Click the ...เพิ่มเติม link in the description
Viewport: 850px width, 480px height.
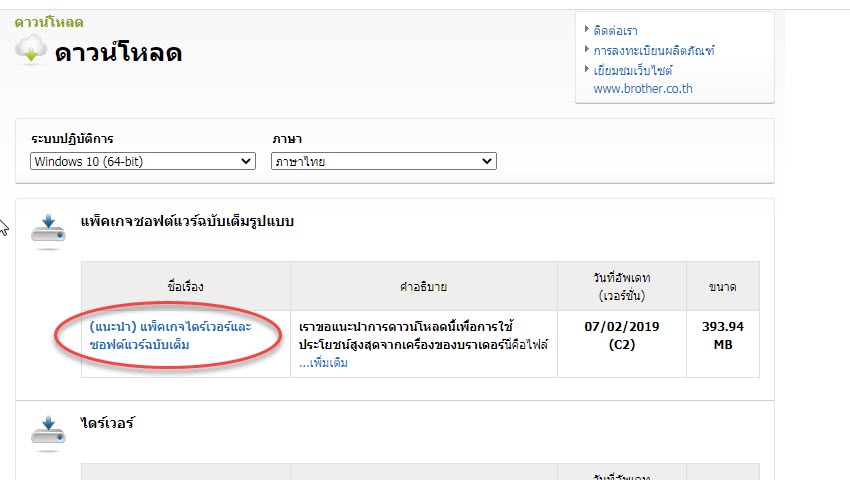323,363
